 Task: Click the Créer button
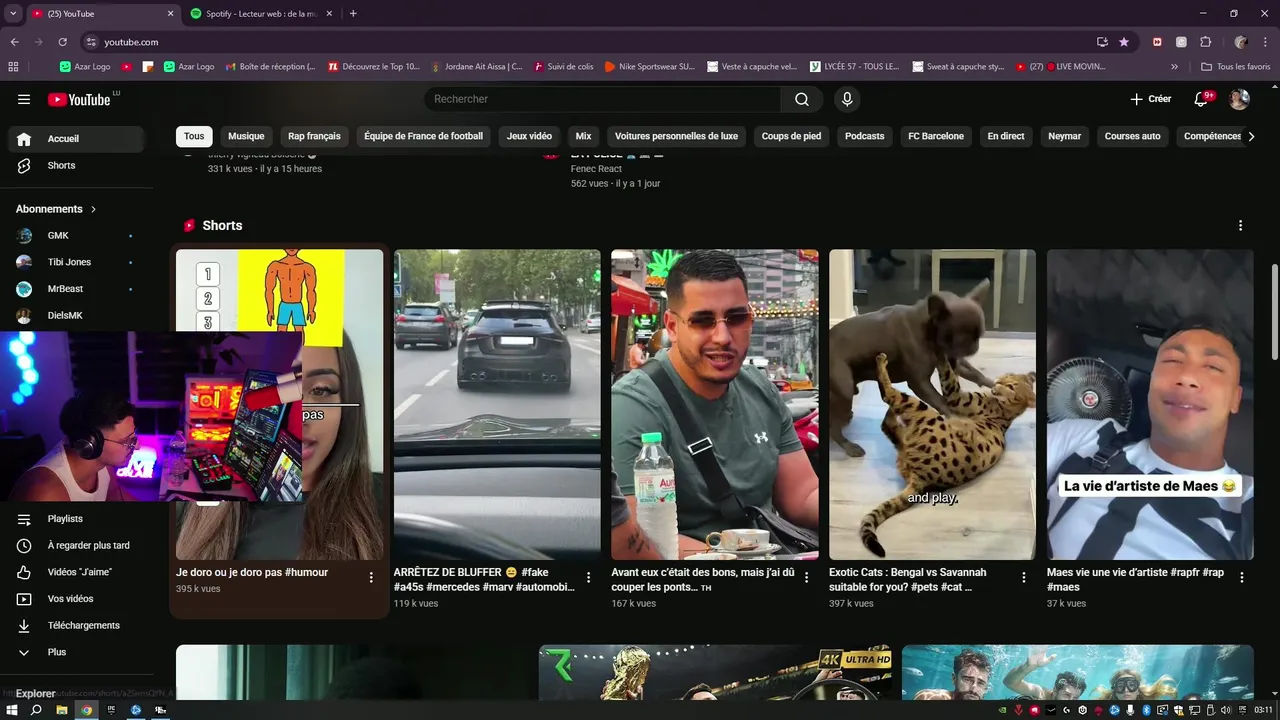coord(1151,99)
